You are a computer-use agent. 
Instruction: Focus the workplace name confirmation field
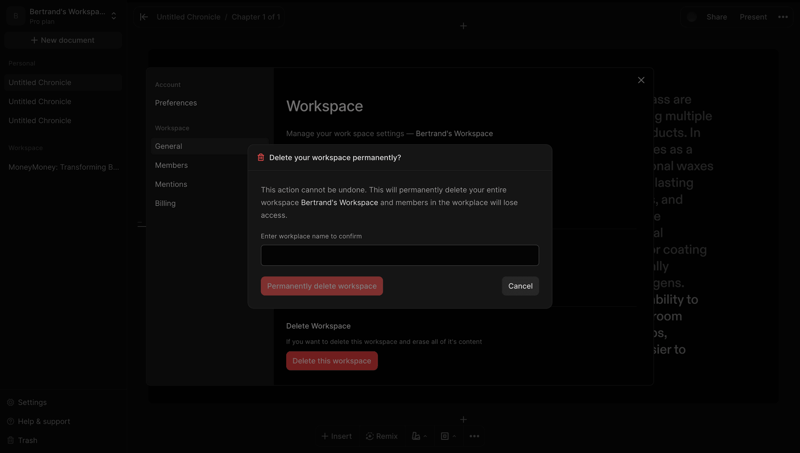tap(399, 255)
